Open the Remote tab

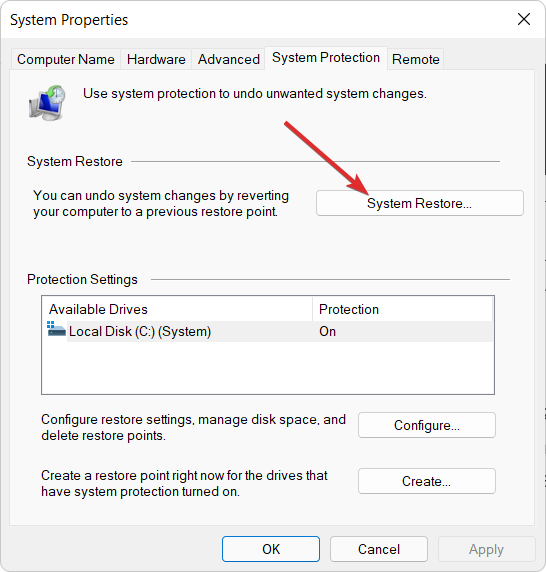tap(416, 59)
